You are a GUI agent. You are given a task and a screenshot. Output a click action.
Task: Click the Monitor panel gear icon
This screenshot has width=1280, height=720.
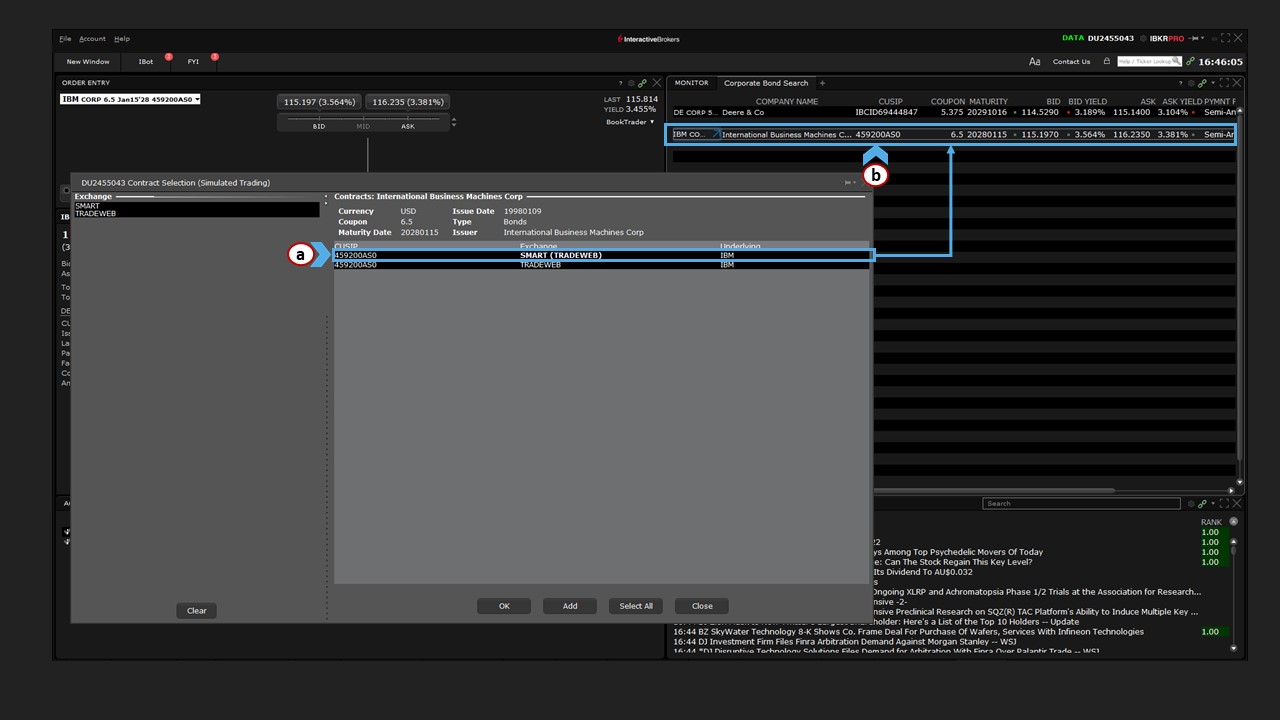click(1191, 83)
